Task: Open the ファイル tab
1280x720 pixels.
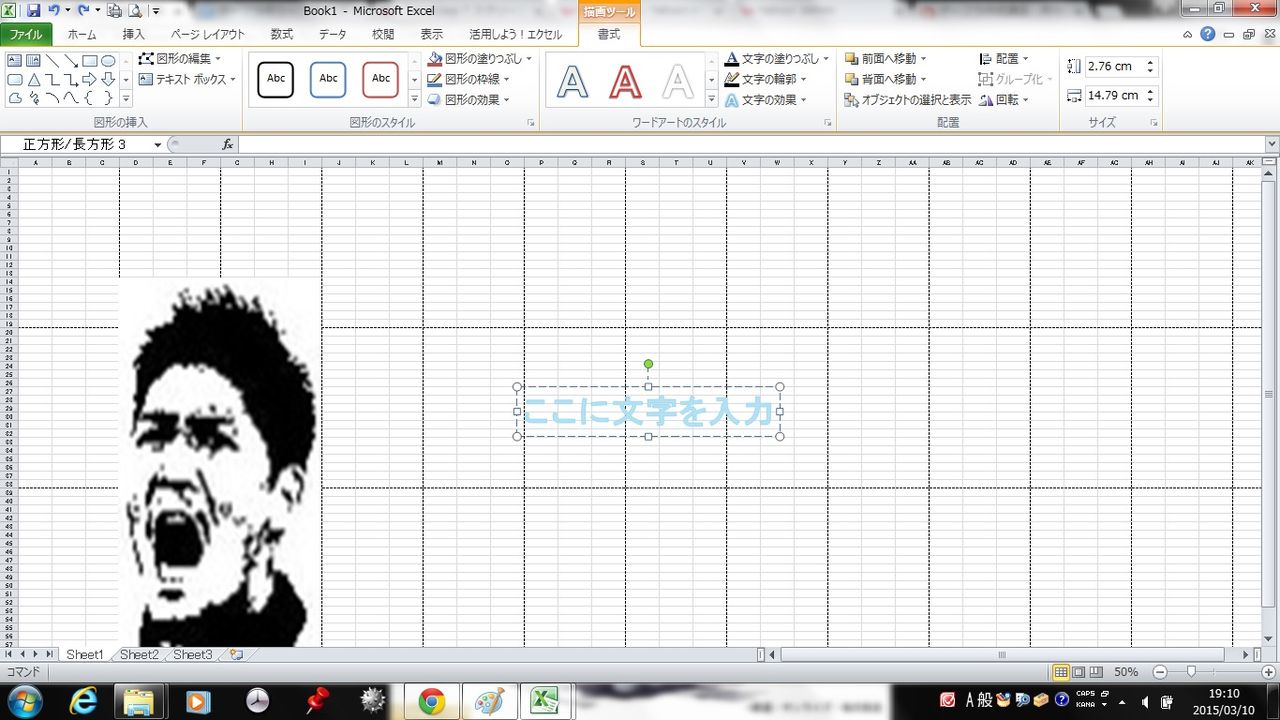Action: coord(26,34)
